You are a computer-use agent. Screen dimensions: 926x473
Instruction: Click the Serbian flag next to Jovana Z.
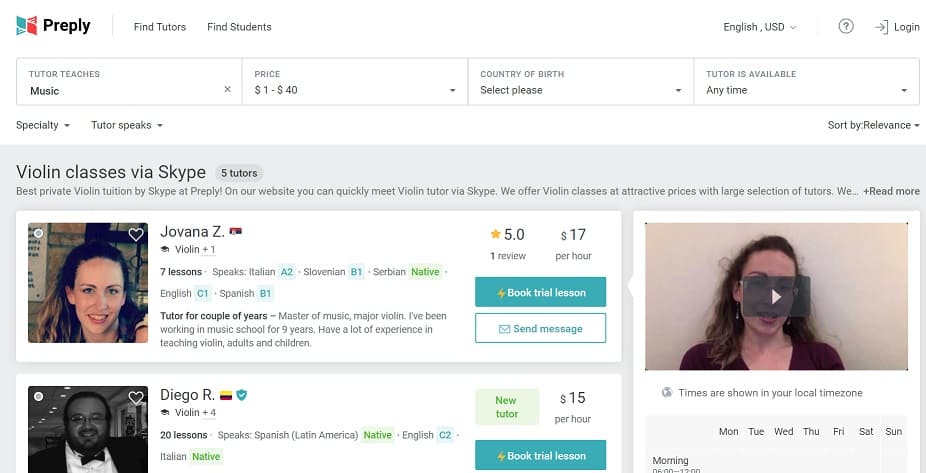point(236,232)
